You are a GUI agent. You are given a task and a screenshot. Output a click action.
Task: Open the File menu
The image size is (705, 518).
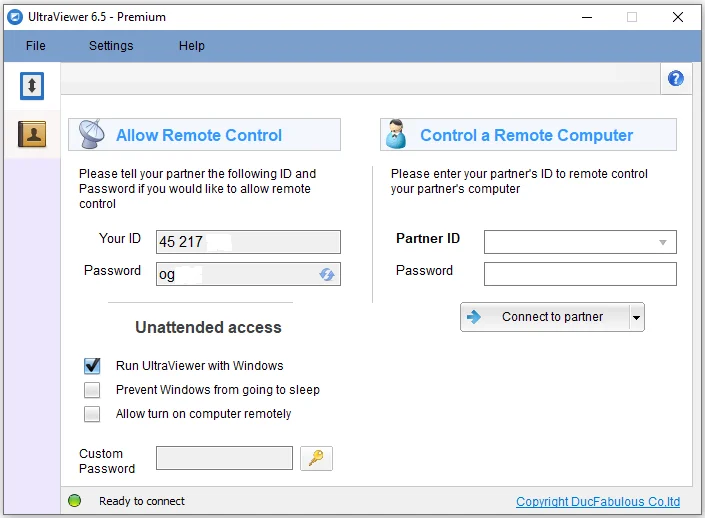[36, 46]
